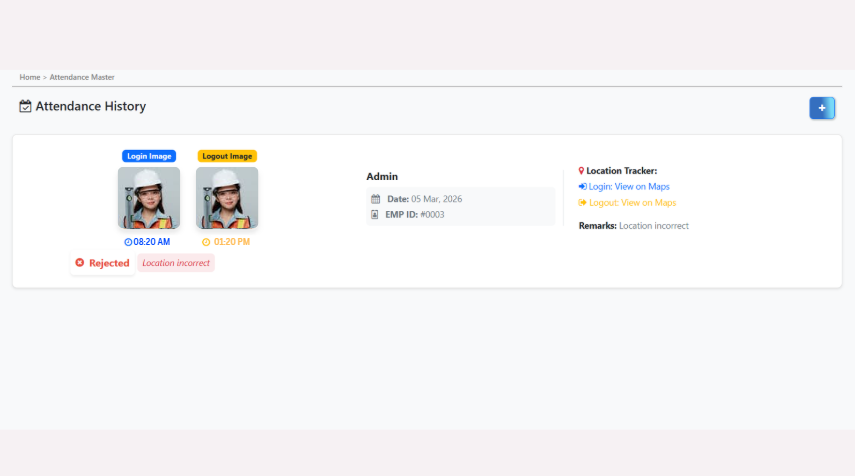Open the logout photo thumbnail
855x476 pixels.
(x=227, y=198)
